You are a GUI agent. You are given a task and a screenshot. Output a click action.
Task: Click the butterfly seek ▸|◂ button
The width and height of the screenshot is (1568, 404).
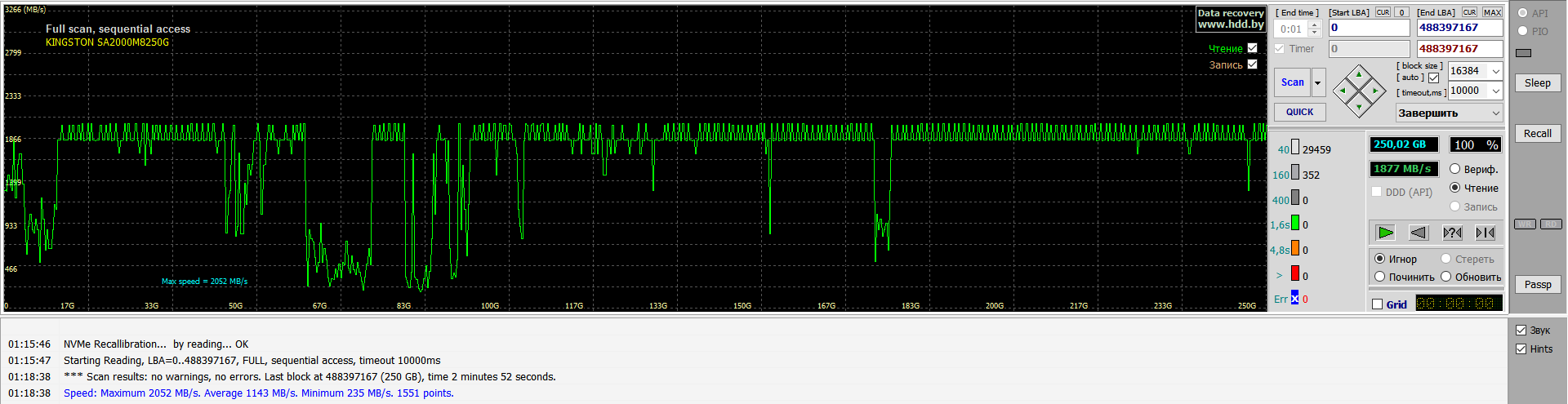coord(1486,233)
